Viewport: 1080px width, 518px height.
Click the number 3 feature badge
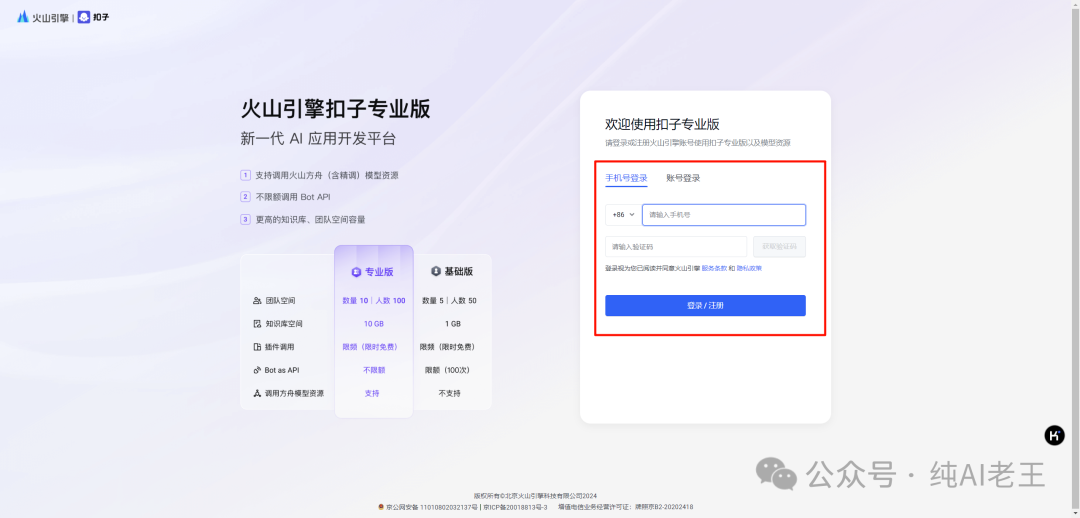tap(245, 220)
